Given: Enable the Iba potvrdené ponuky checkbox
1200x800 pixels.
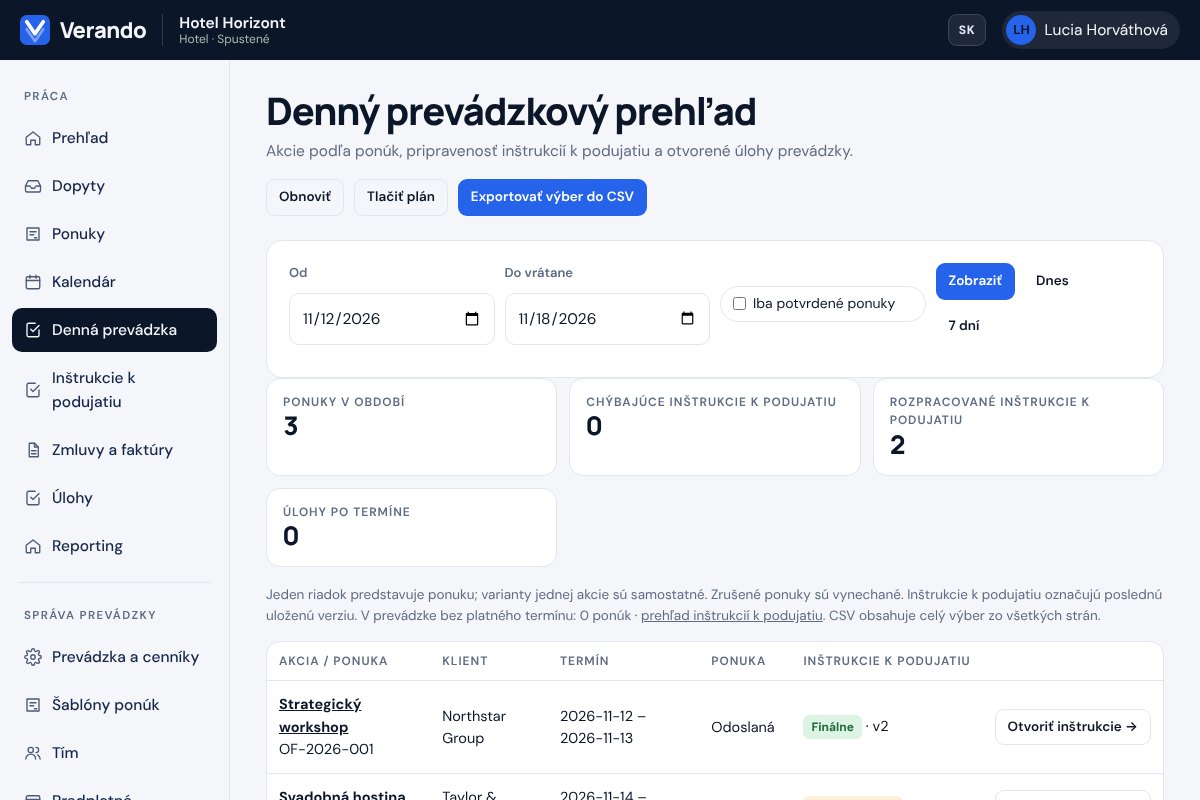Looking at the screenshot, I should (740, 304).
